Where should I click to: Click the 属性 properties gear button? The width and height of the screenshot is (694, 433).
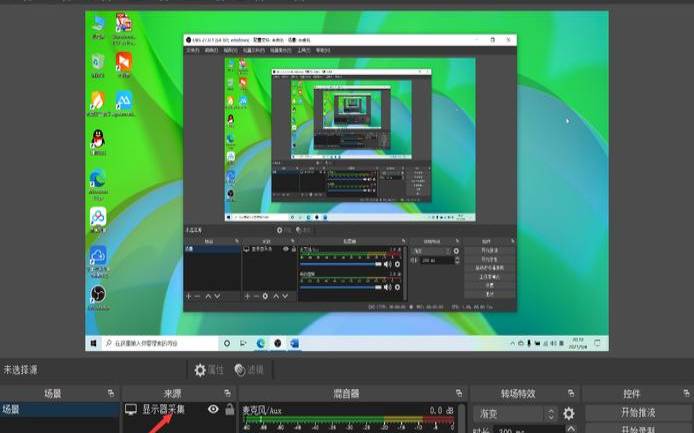pos(209,370)
